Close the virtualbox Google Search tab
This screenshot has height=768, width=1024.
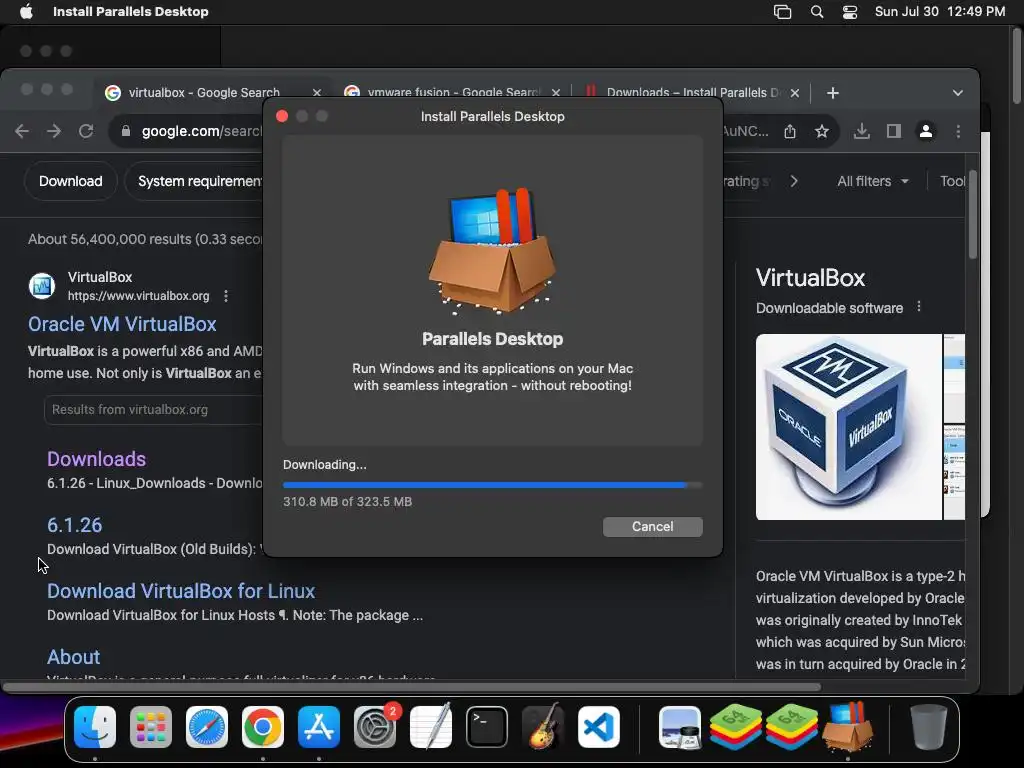click(317, 93)
